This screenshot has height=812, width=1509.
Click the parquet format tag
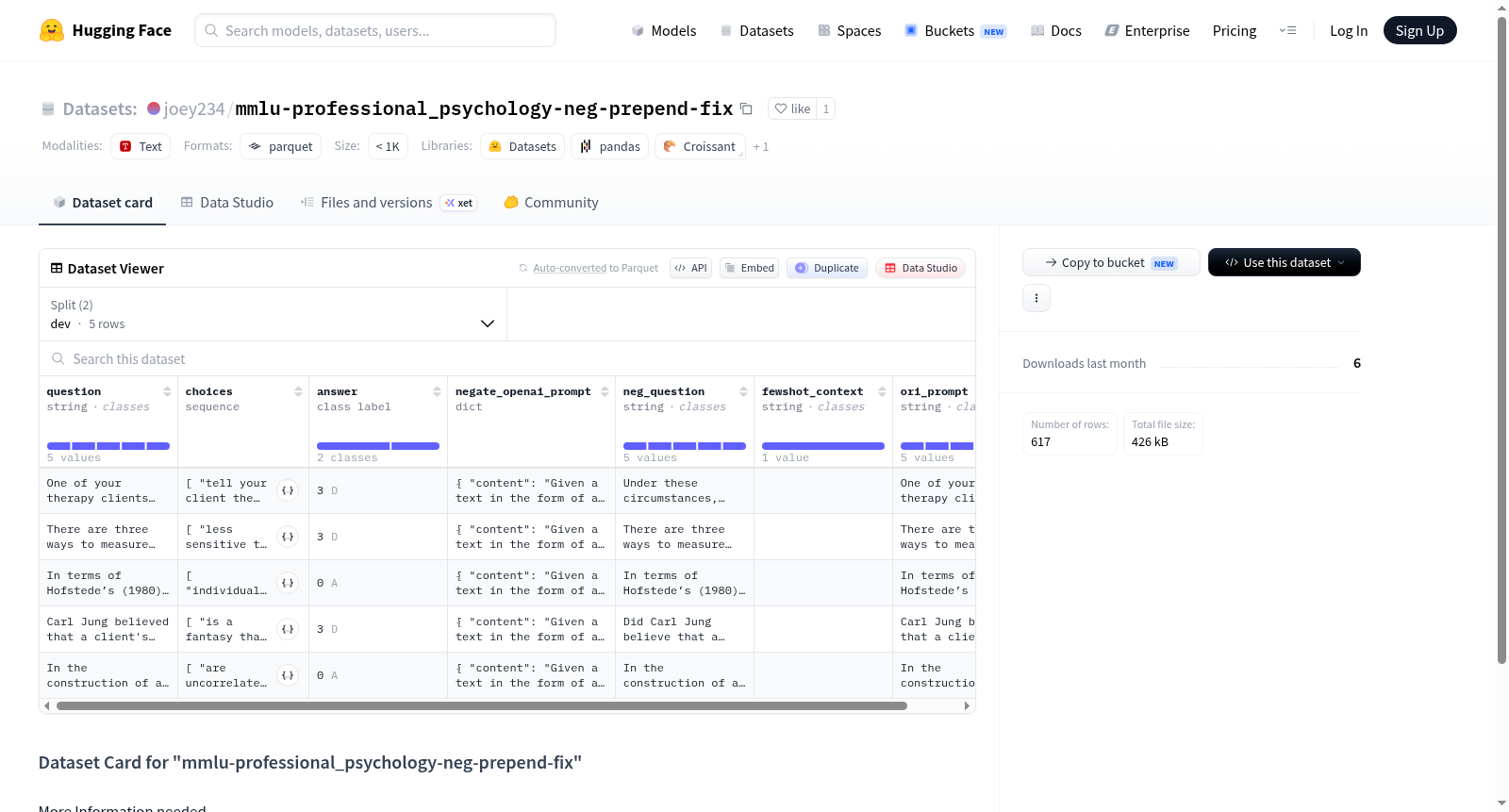point(281,146)
